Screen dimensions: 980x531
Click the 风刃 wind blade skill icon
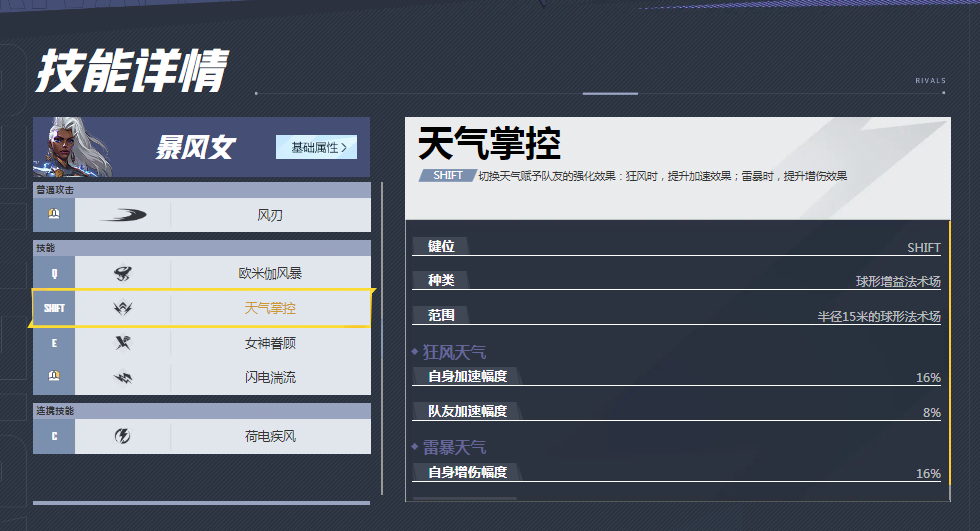pos(122,215)
